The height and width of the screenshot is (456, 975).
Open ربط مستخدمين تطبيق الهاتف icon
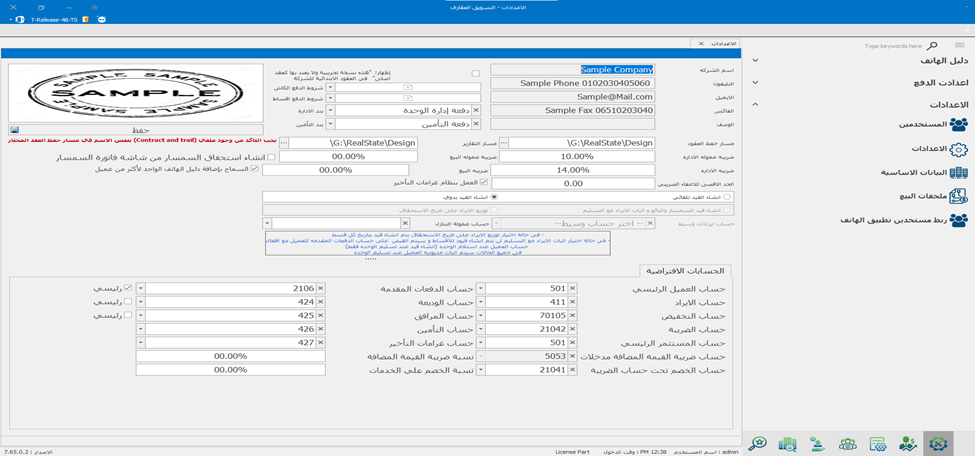[958, 220]
